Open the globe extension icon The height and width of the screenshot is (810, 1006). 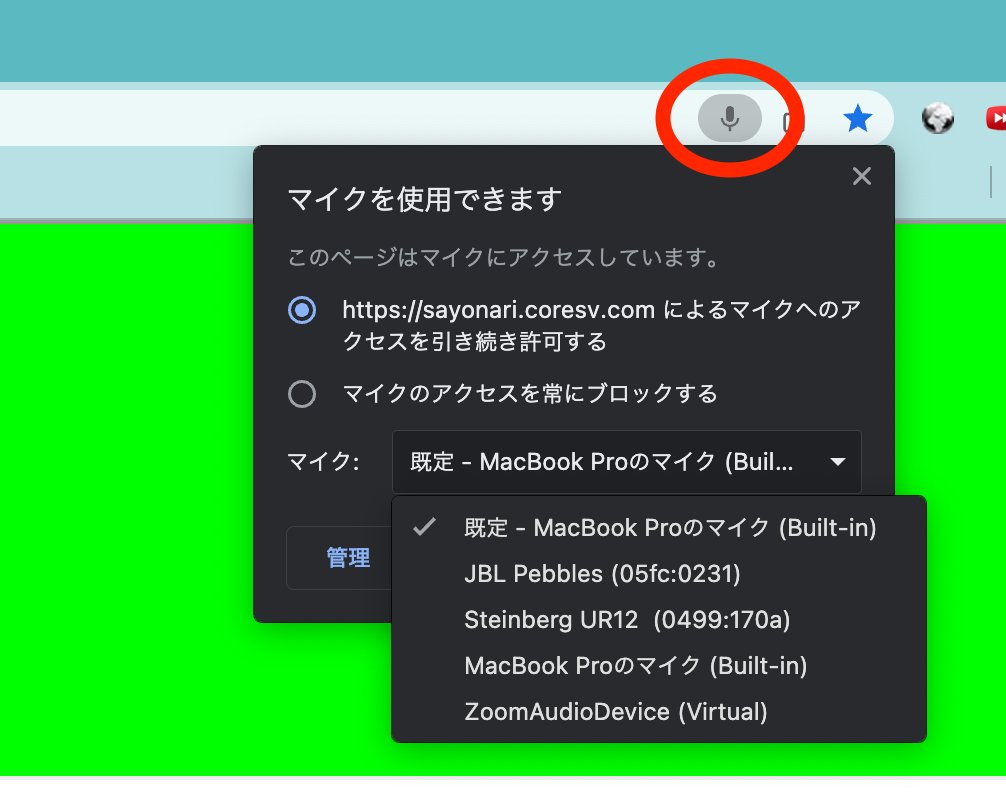click(937, 119)
